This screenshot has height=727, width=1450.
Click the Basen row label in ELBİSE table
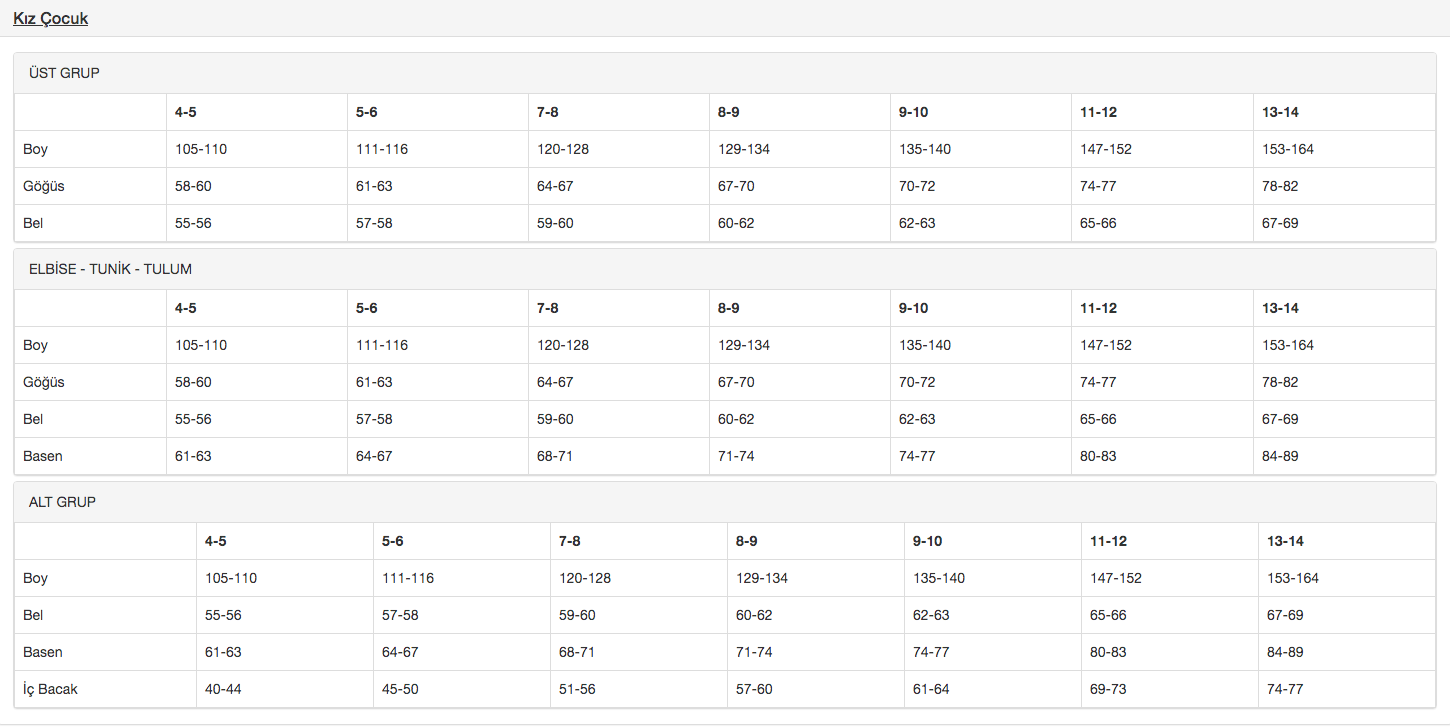click(43, 456)
